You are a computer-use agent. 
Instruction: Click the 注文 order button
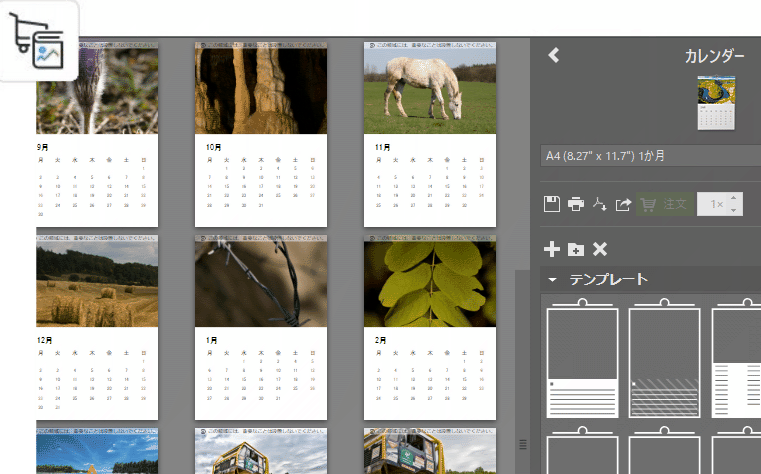pos(664,204)
